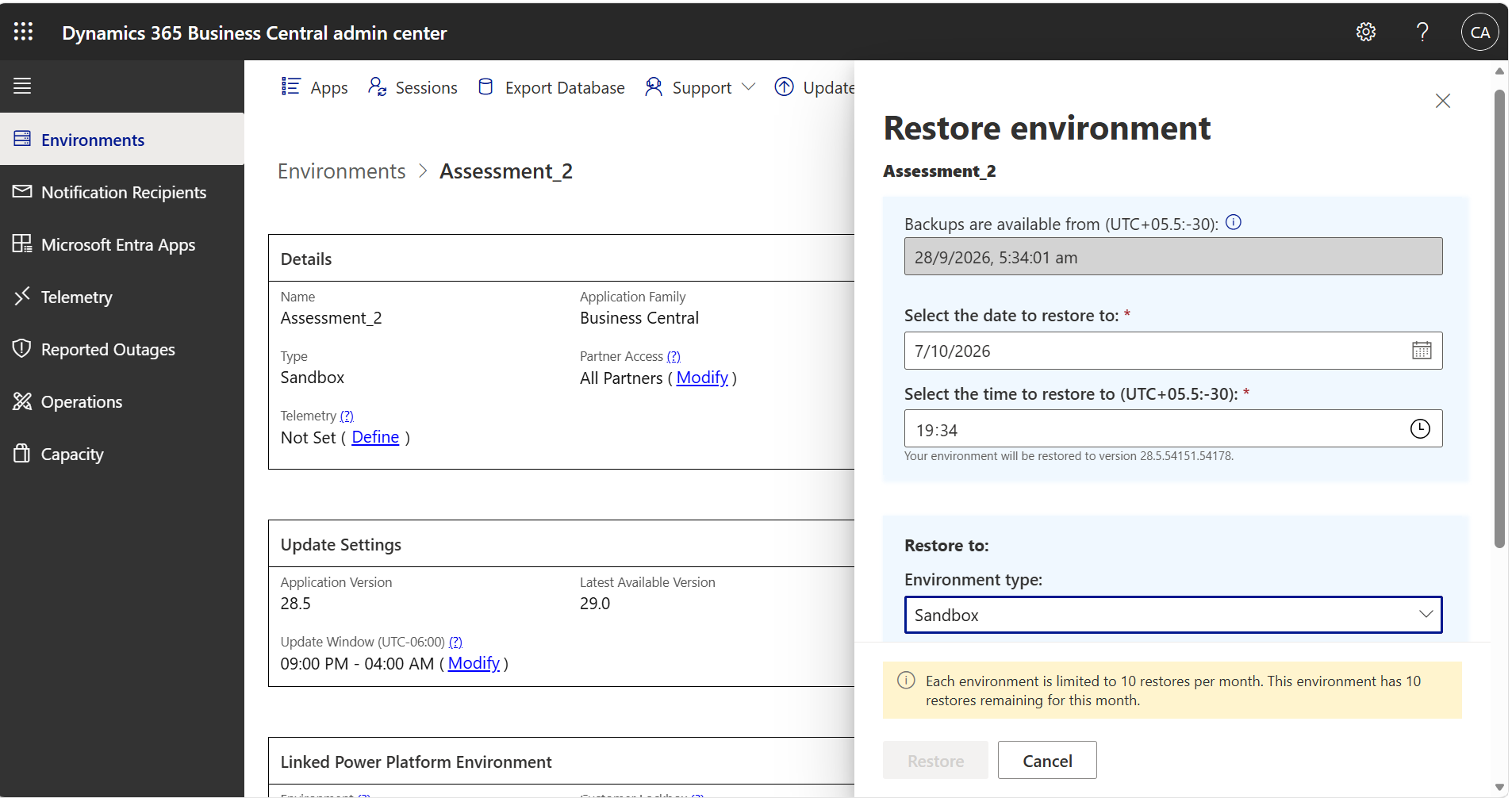The height and width of the screenshot is (798, 1512).
Task: Click the restore time input field
Action: click(x=1173, y=429)
